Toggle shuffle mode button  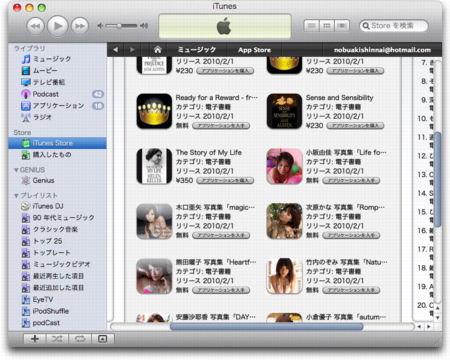[x=57, y=339]
